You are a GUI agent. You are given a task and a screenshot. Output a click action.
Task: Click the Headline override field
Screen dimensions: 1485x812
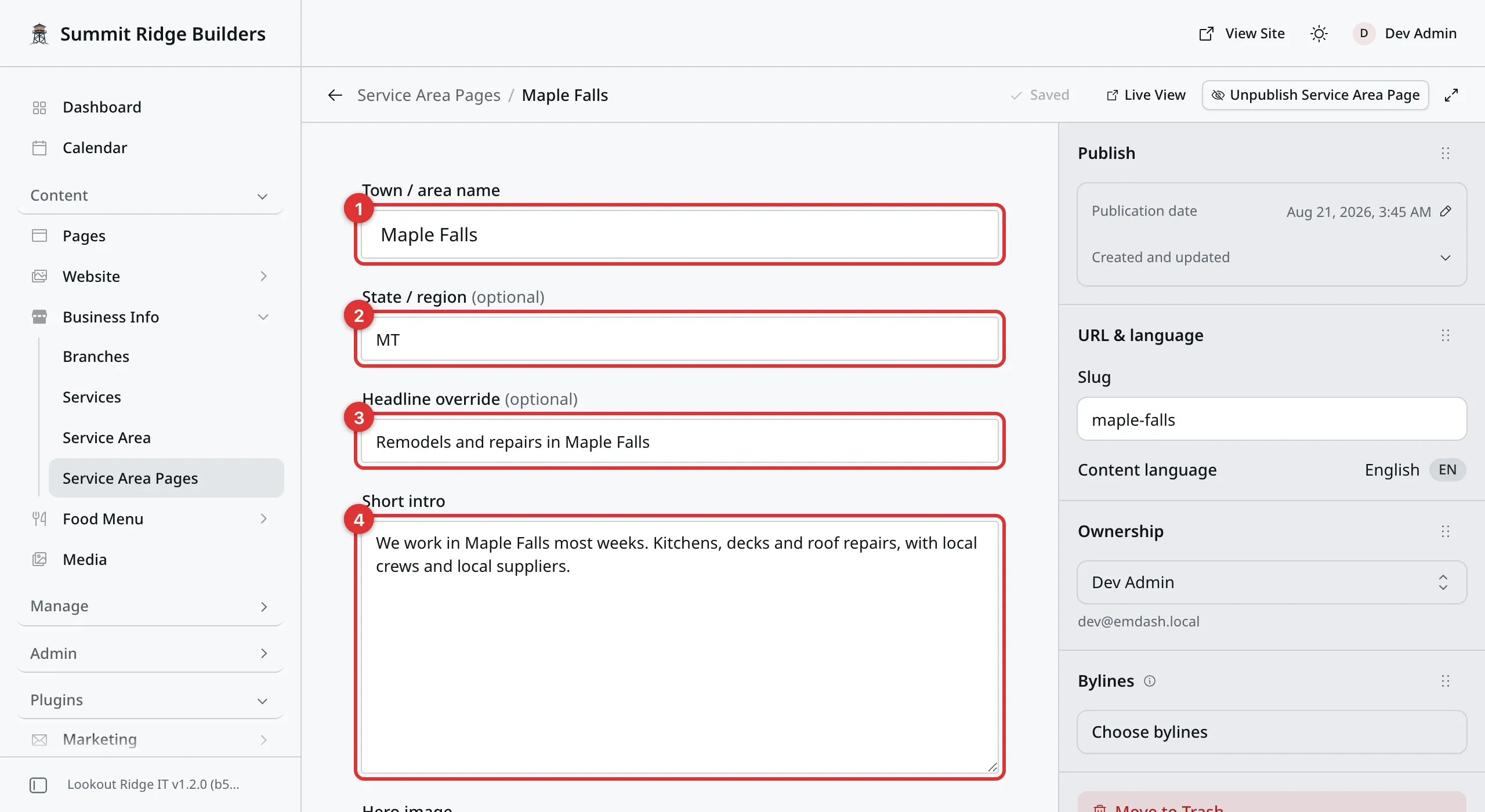[x=679, y=442]
